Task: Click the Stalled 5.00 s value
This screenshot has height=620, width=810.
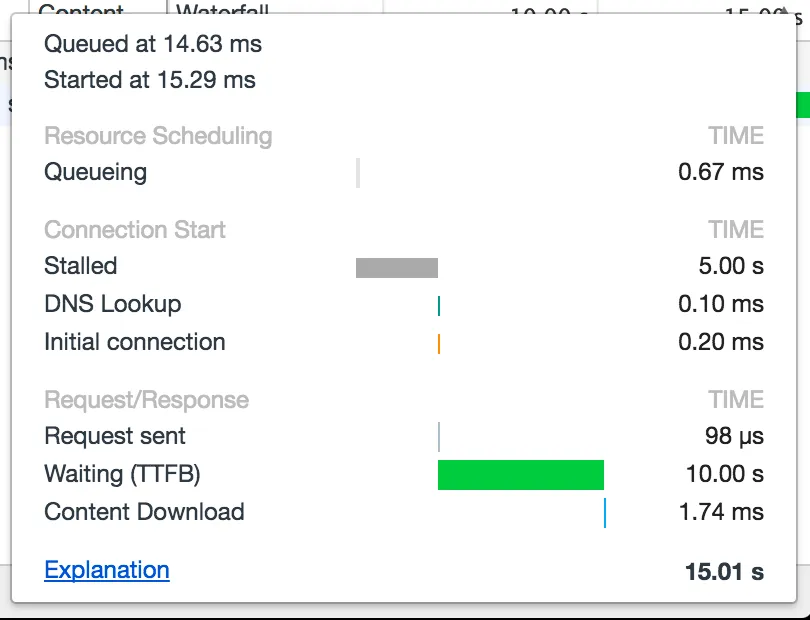Action: pyautogui.click(x=731, y=266)
